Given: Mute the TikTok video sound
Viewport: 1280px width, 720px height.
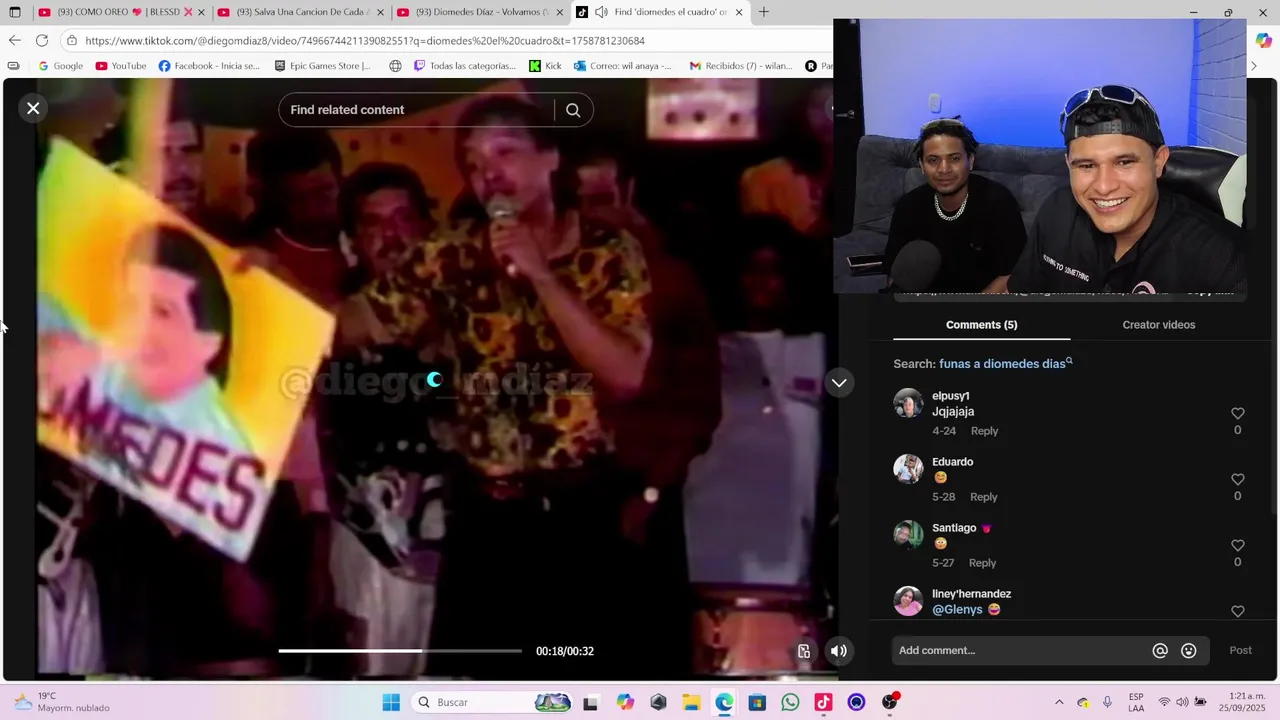Looking at the screenshot, I should 839,651.
